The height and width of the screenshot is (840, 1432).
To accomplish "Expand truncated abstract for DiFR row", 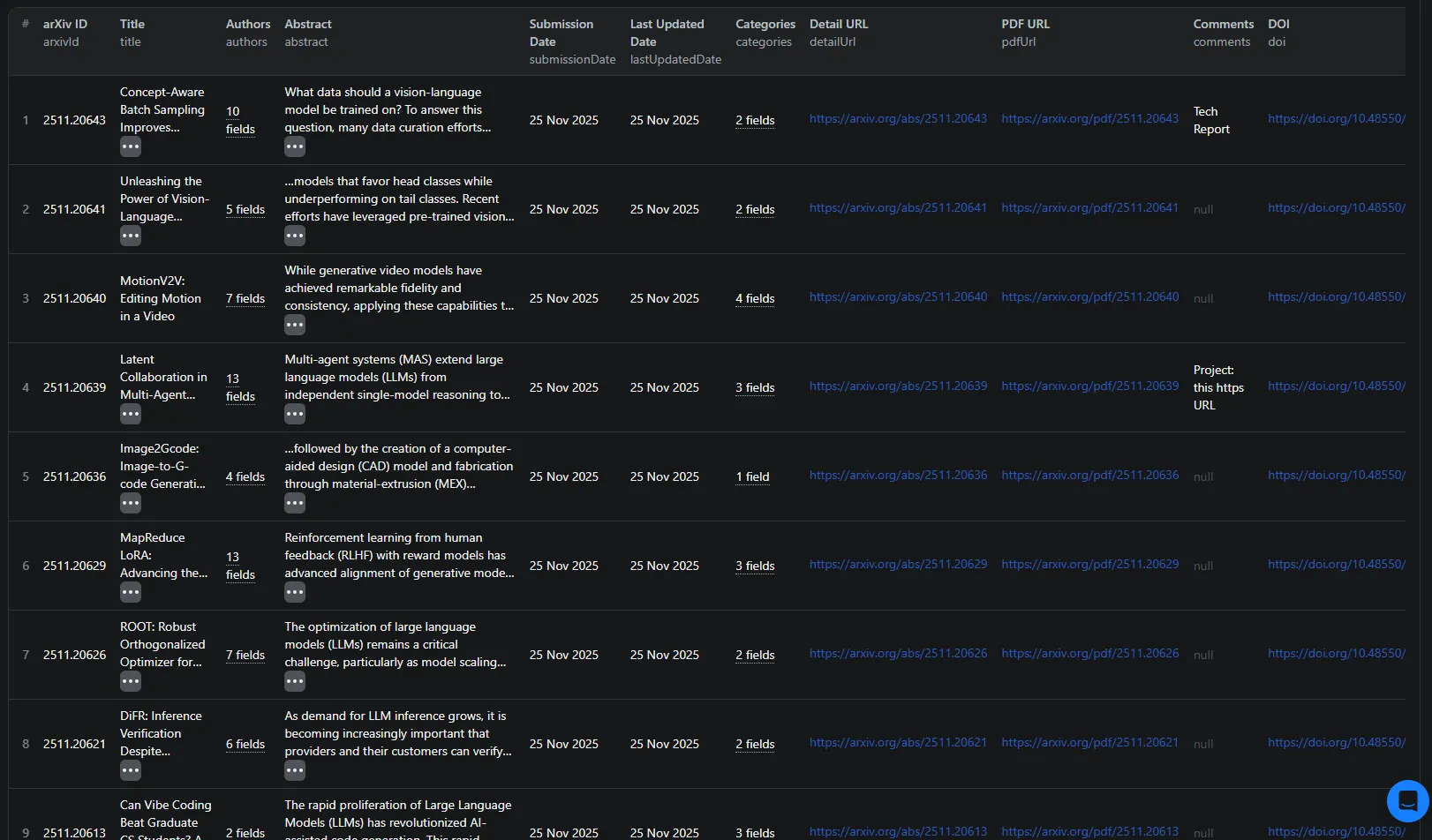I will (x=295, y=770).
